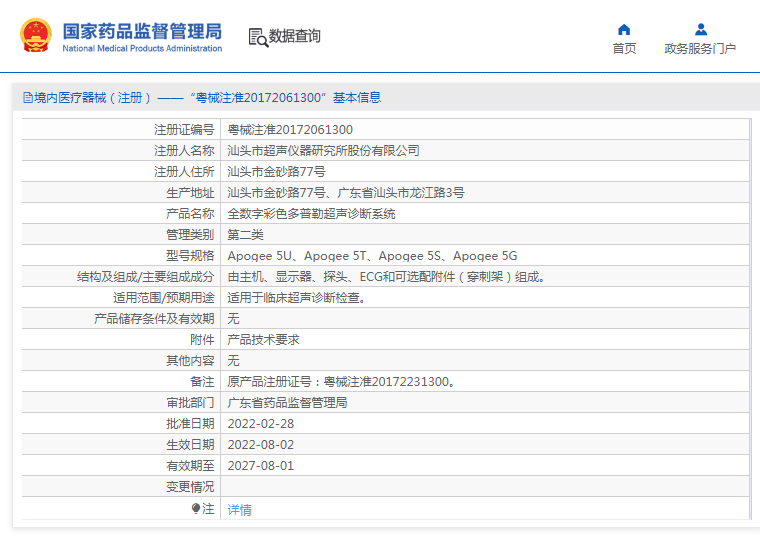Click registrant name 汕头市超声仪器研究所股份有限公司

[323, 151]
